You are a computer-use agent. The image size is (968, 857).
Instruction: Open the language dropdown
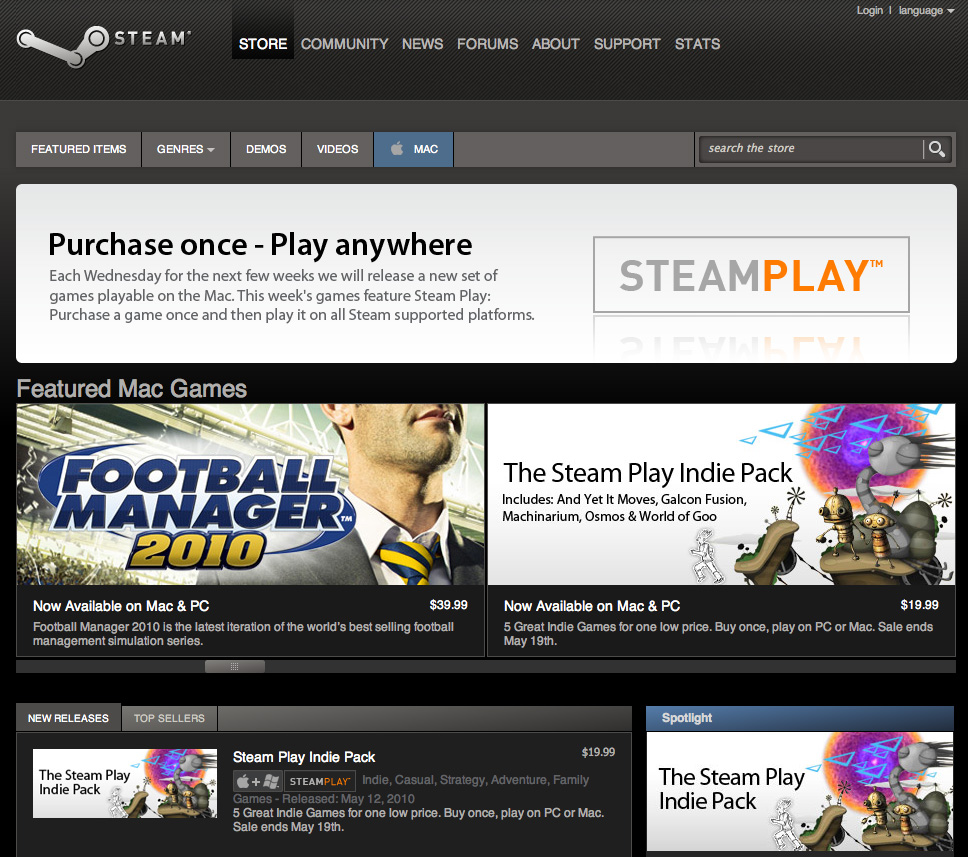click(926, 11)
